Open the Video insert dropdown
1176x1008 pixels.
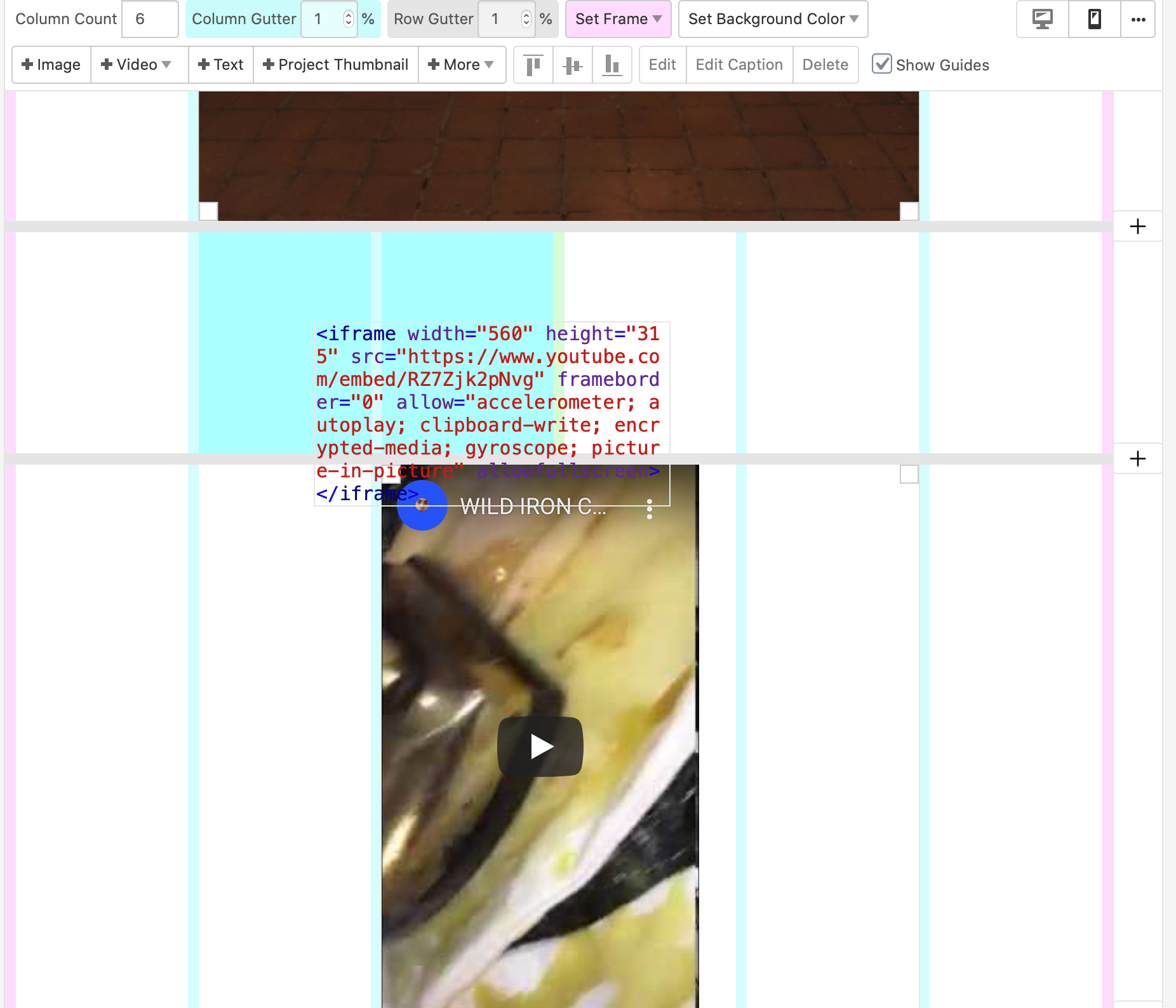(x=138, y=64)
